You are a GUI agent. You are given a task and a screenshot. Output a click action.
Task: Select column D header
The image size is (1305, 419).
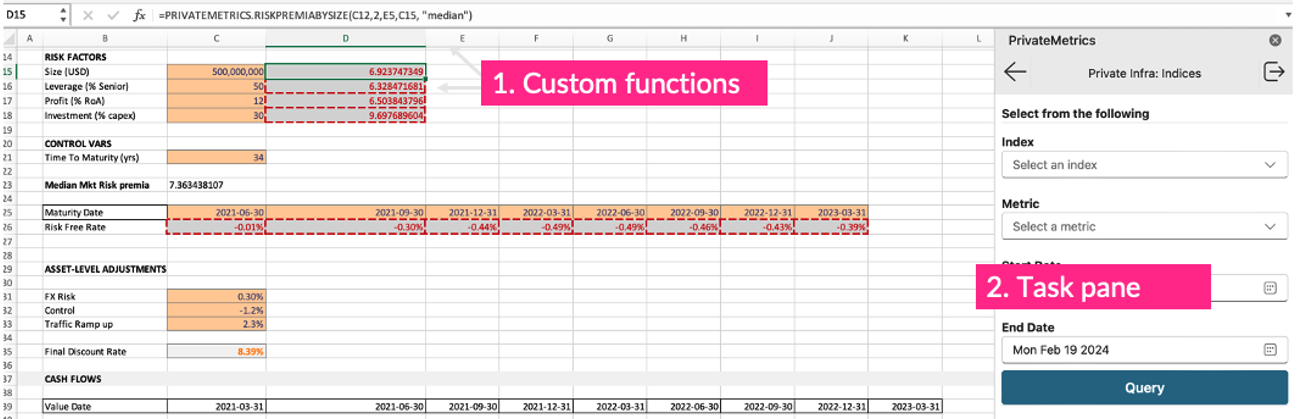(x=345, y=38)
